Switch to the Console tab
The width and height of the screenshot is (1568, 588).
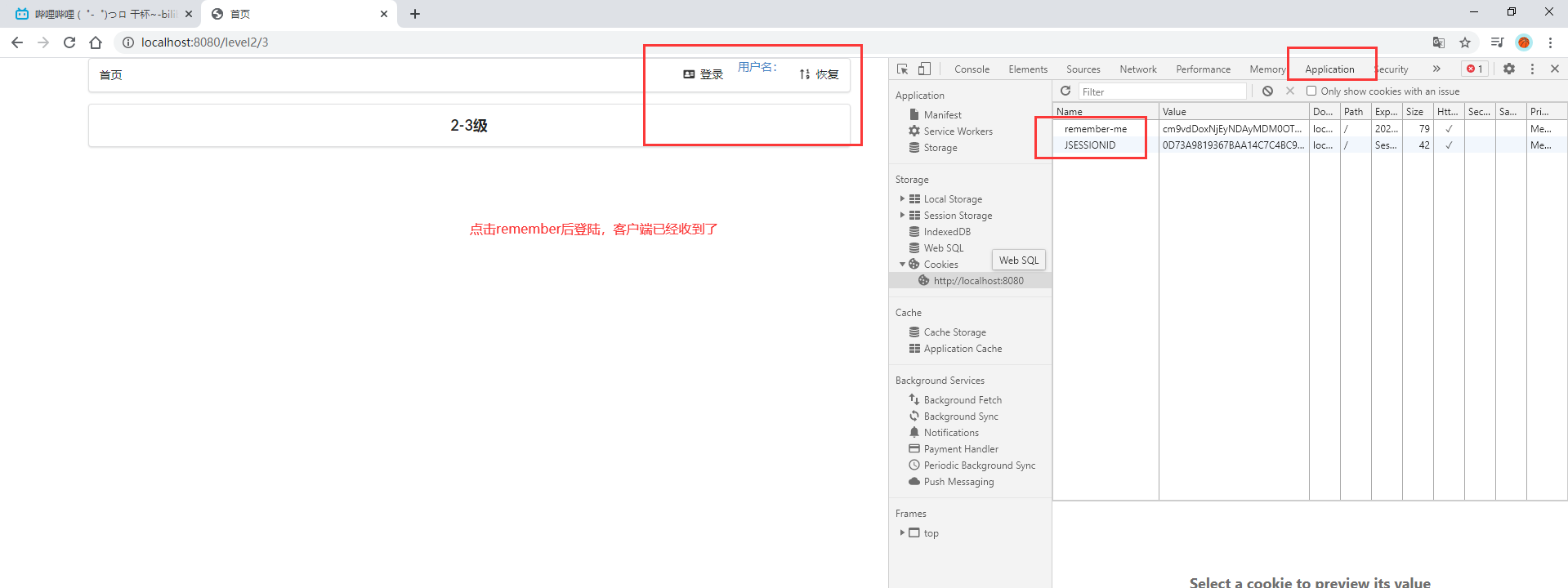coord(972,69)
